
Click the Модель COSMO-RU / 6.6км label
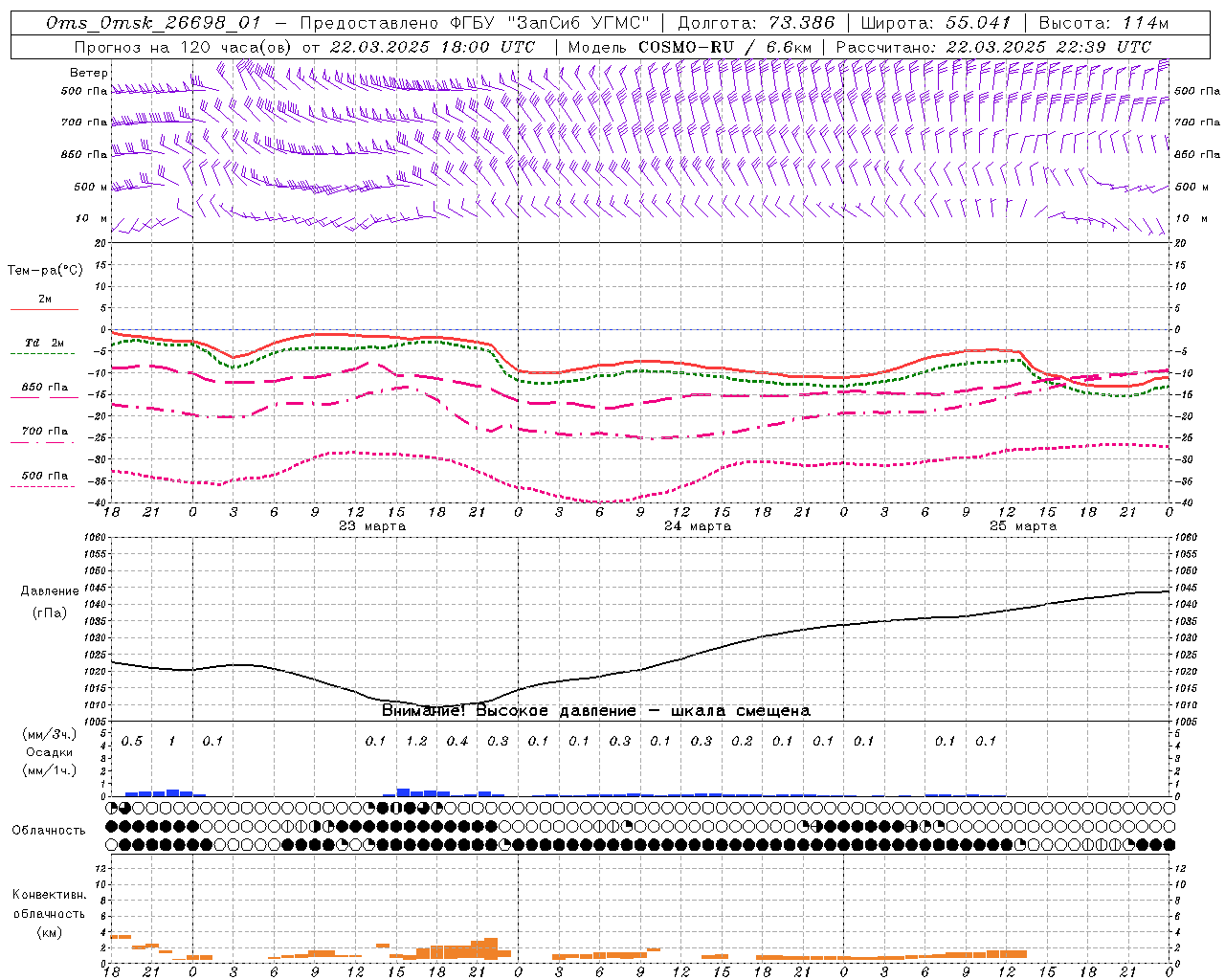(690, 47)
